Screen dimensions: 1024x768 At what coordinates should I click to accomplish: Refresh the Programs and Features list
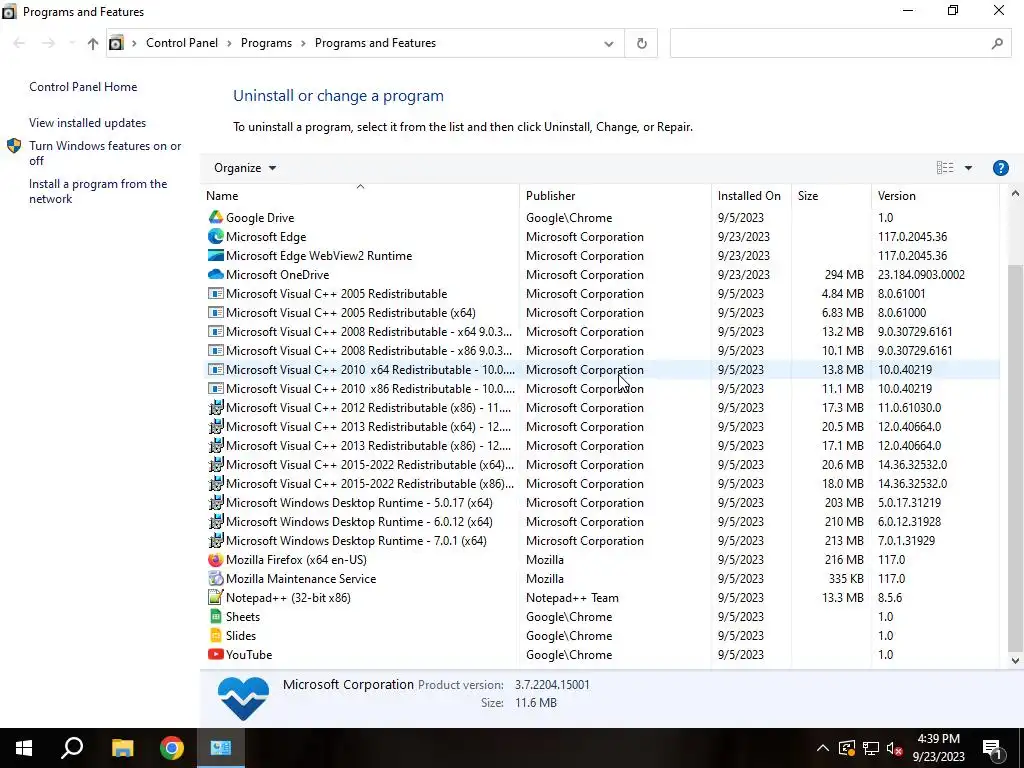point(641,43)
